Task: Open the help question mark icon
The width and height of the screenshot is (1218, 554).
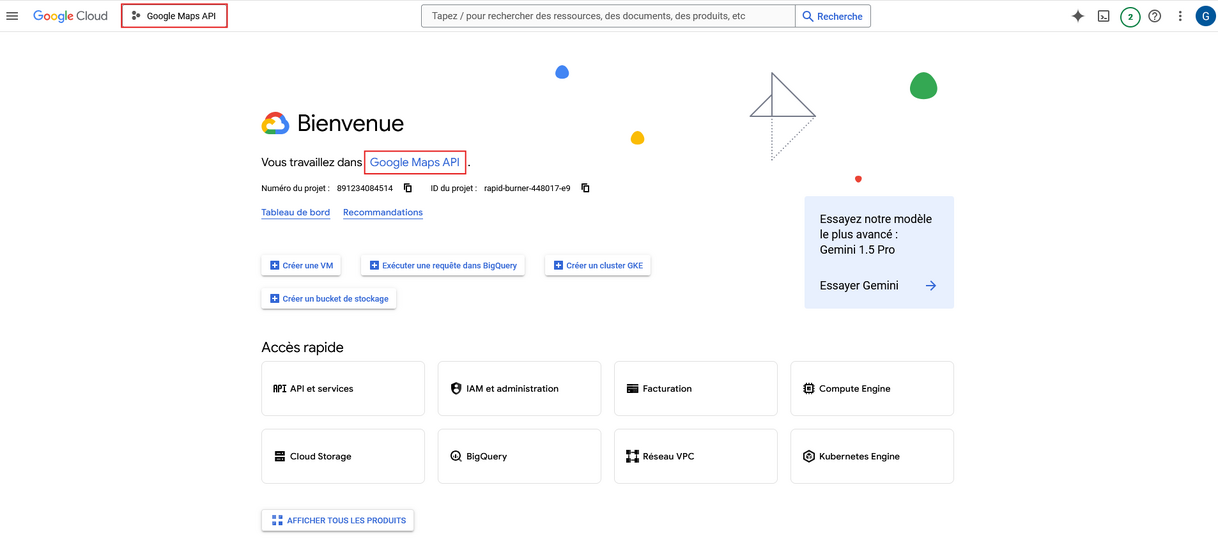Action: [x=1155, y=16]
